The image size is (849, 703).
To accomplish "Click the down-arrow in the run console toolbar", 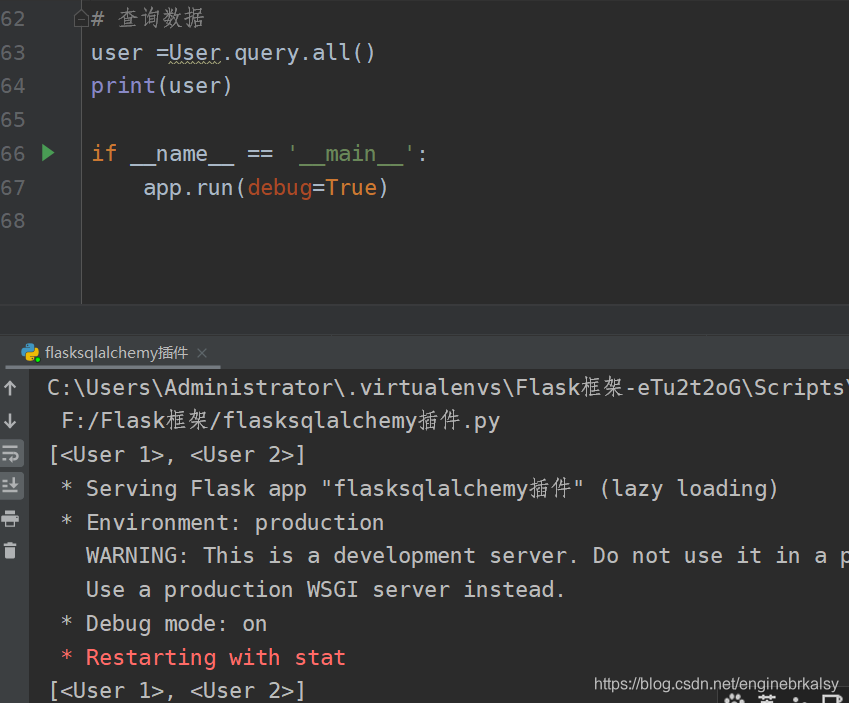I will (10, 421).
